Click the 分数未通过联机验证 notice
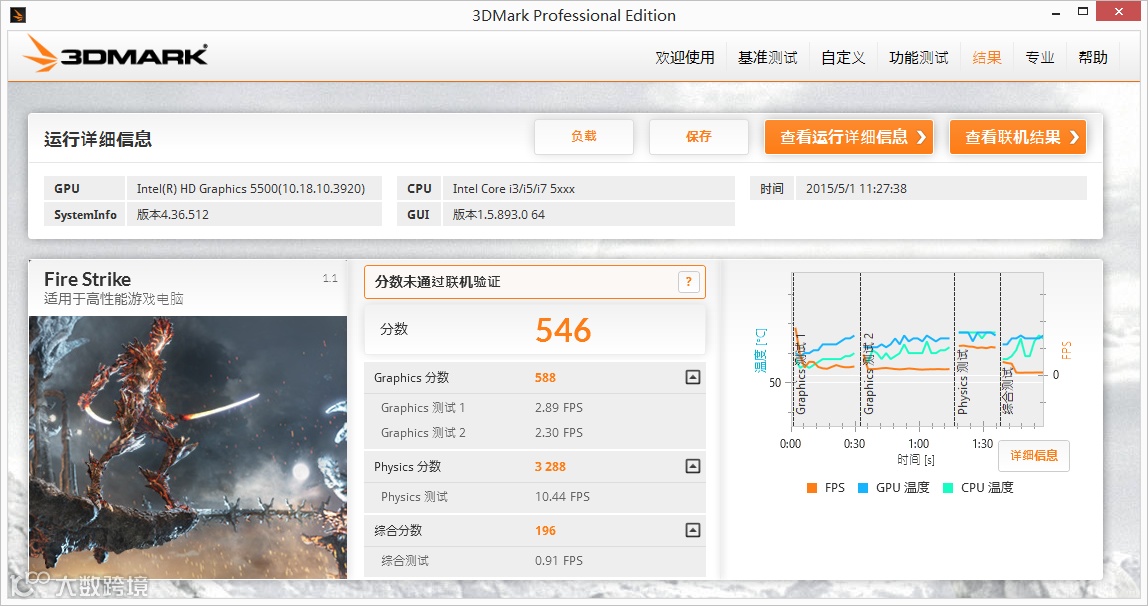 click(x=534, y=282)
